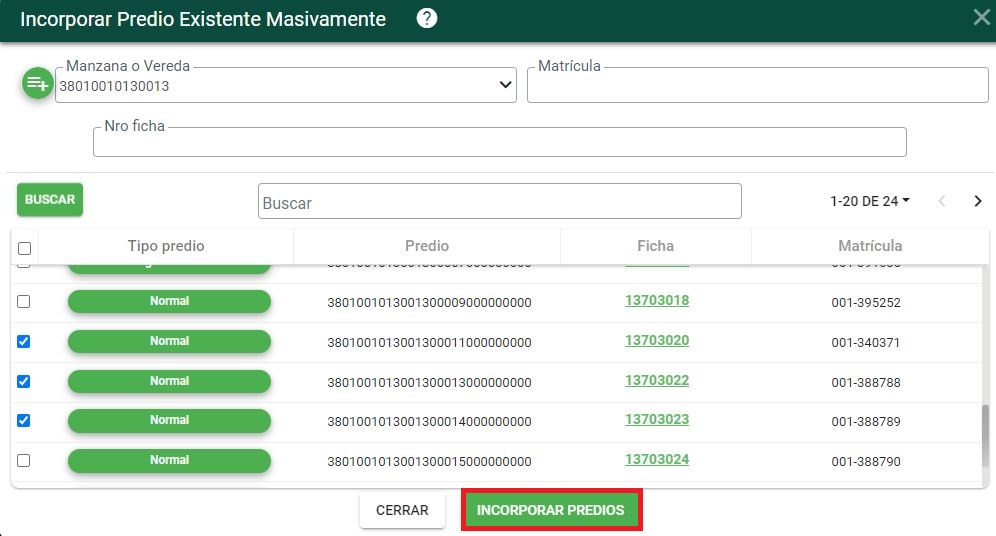This screenshot has width=996, height=536.
Task: Click the Nro ficha input field
Action: (499, 143)
